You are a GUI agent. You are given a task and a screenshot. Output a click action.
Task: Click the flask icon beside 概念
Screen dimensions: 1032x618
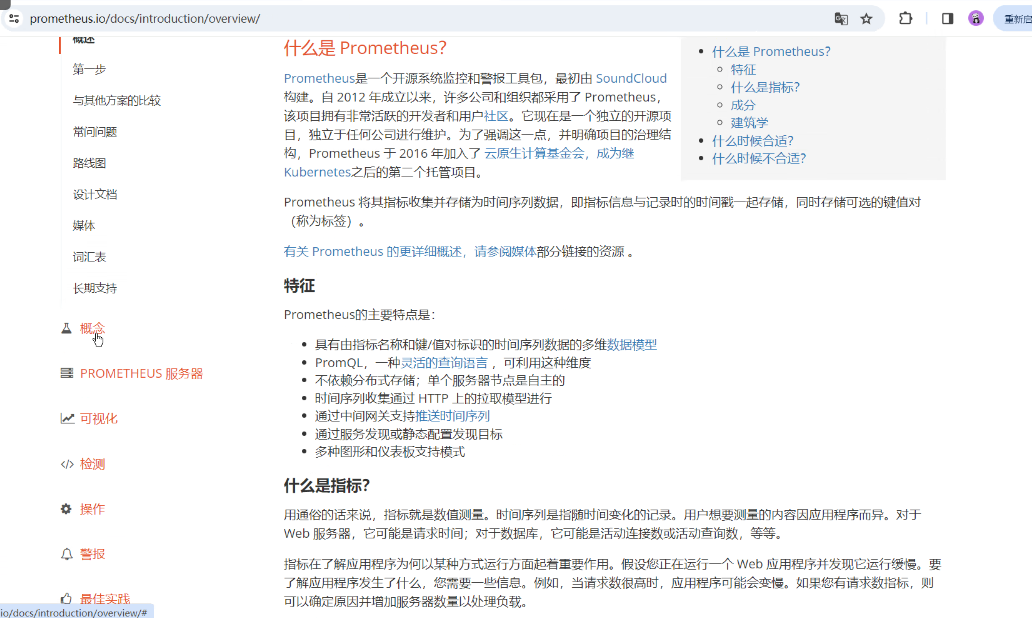(66, 328)
